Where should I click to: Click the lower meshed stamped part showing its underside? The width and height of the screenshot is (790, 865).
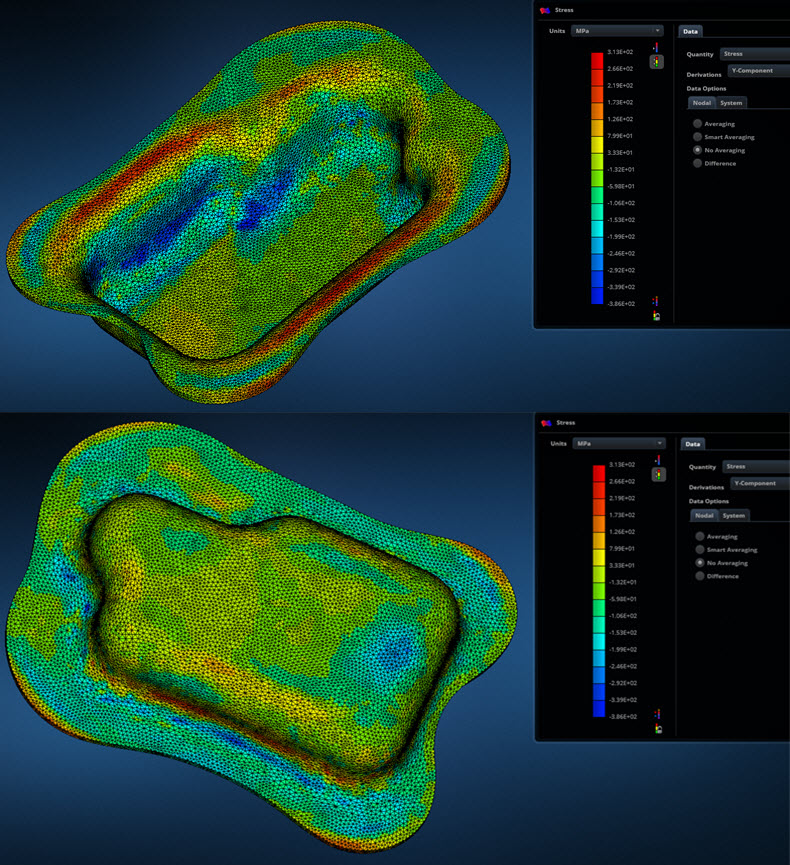click(x=261, y=637)
